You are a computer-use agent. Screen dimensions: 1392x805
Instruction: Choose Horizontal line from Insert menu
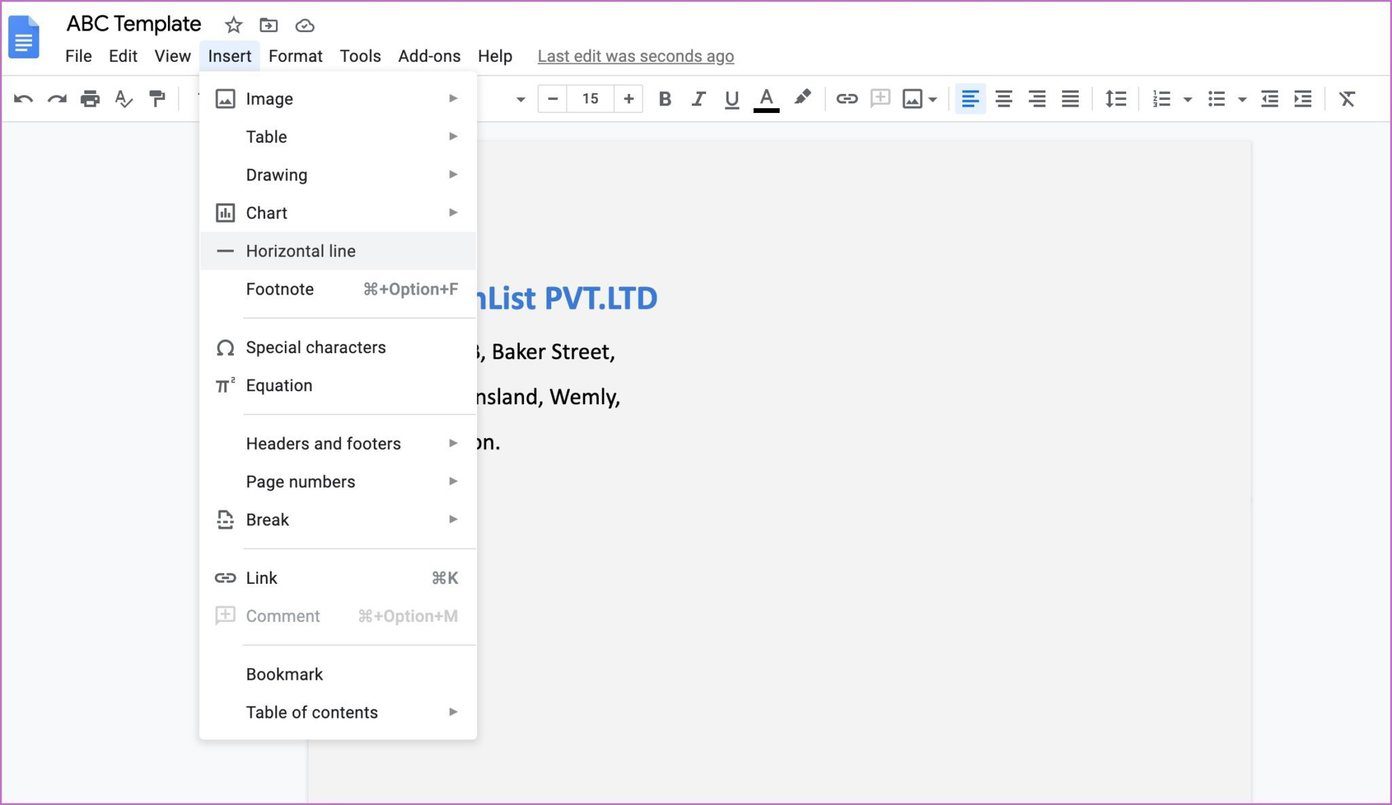pyautogui.click(x=338, y=251)
